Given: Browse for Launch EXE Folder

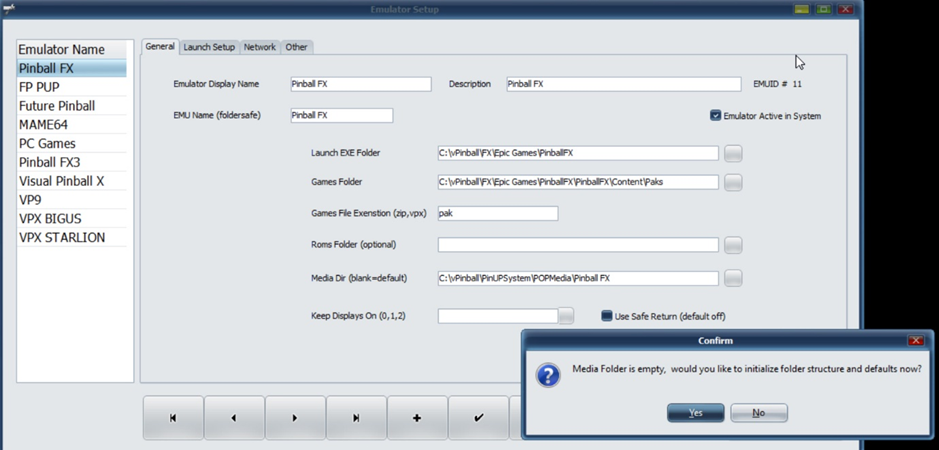Looking at the screenshot, I should point(733,153).
